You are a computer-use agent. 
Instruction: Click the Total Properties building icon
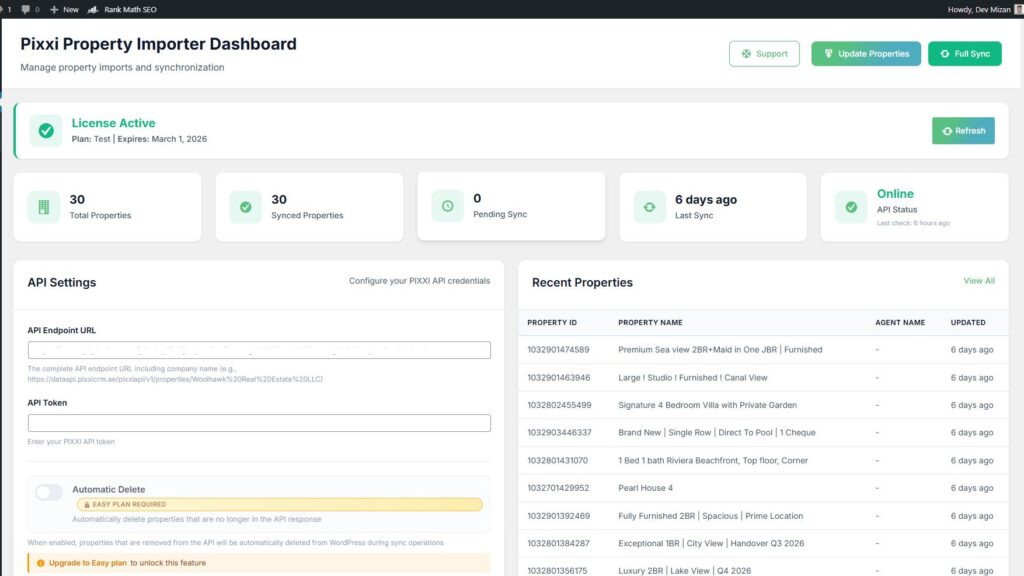pyautogui.click(x=44, y=207)
